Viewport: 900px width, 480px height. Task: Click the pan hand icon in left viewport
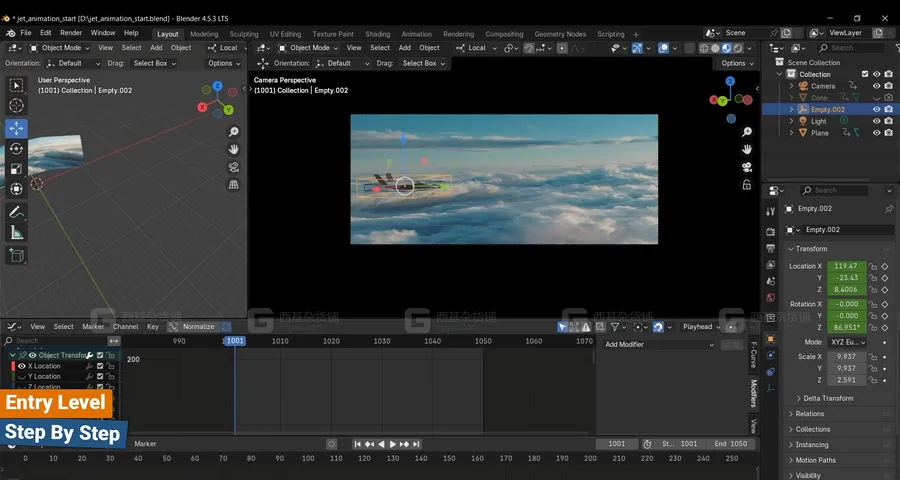pos(234,150)
